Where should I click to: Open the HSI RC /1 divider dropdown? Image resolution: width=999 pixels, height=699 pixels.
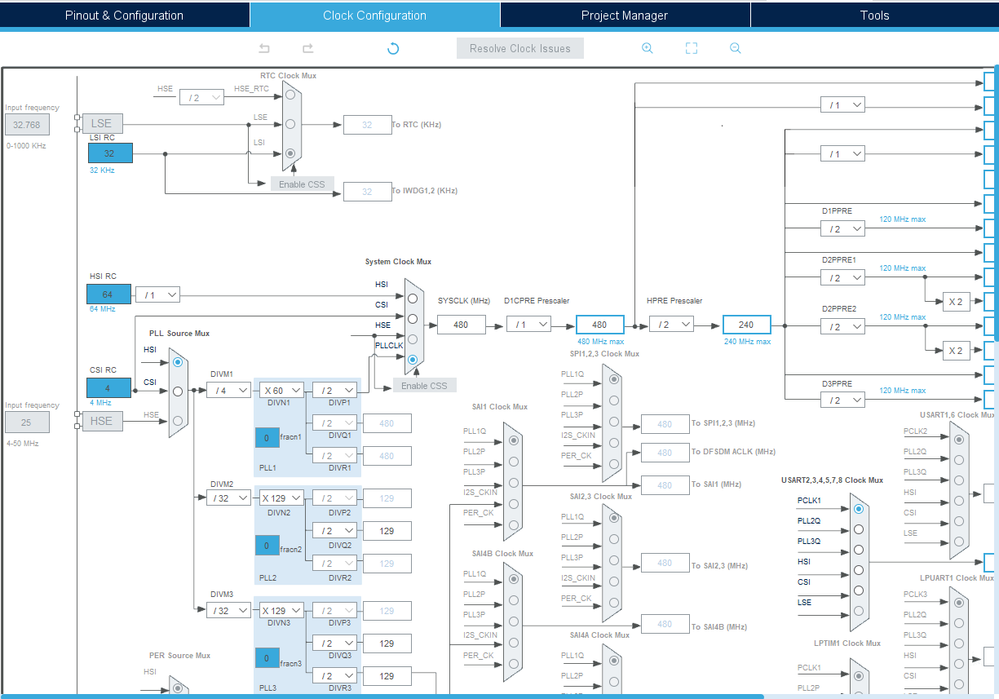pyautogui.click(x=157, y=295)
